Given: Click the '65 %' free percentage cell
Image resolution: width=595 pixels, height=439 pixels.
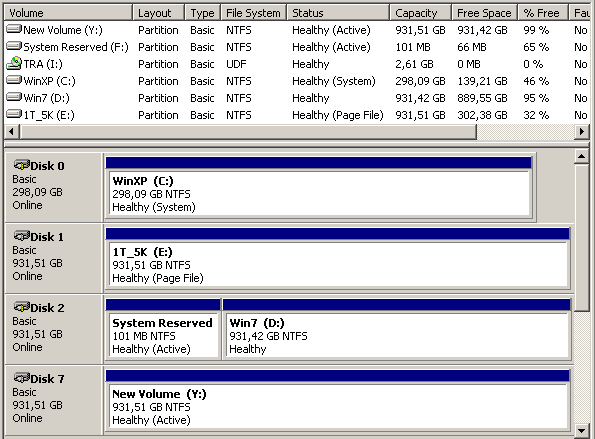Looking at the screenshot, I should [536, 47].
